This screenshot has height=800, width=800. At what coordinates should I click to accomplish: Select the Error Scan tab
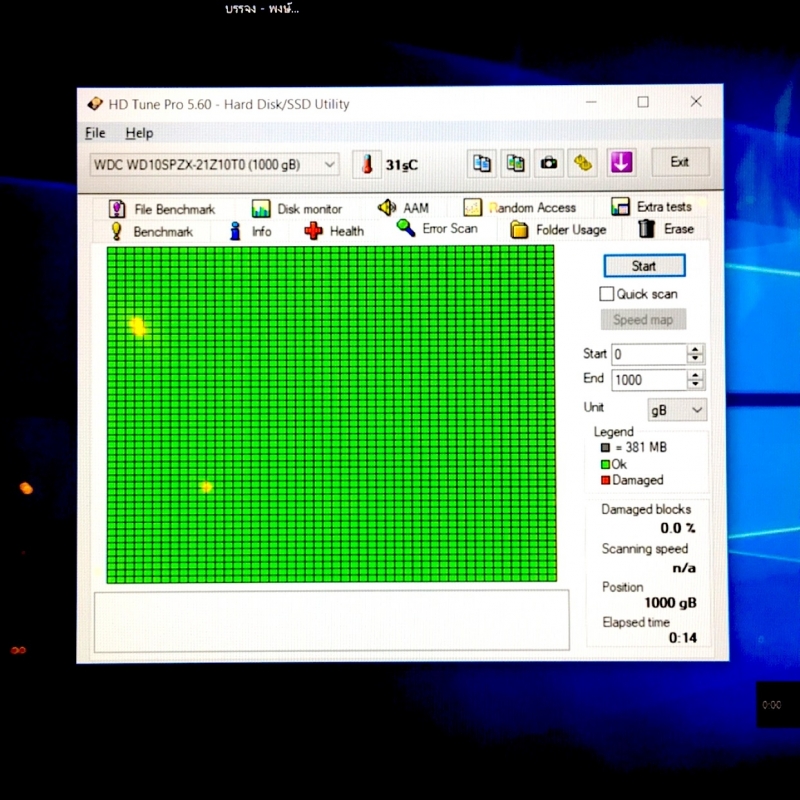(x=437, y=228)
